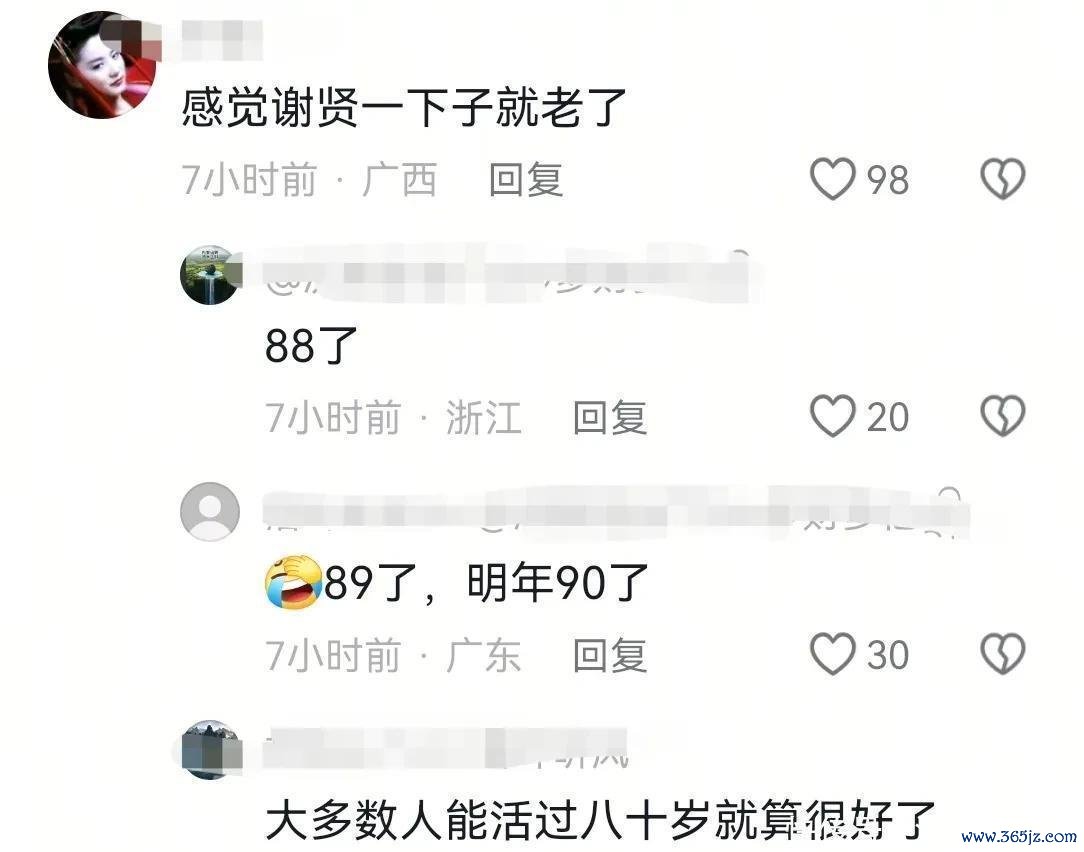The height and width of the screenshot is (852, 1084).
Task: Select the comment text 感觉谢贤一下子就老了
Action: tap(404, 108)
